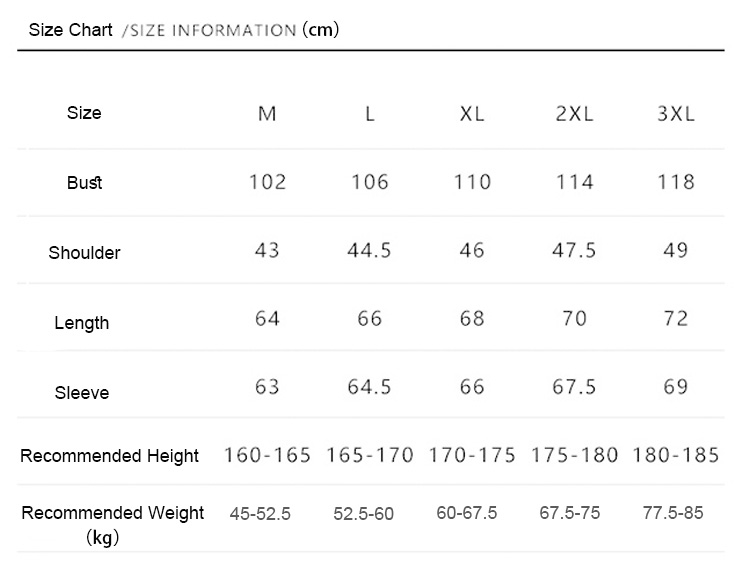This screenshot has height=571, width=750.
Task: Click the Length row label
Action: pyautogui.click(x=82, y=323)
